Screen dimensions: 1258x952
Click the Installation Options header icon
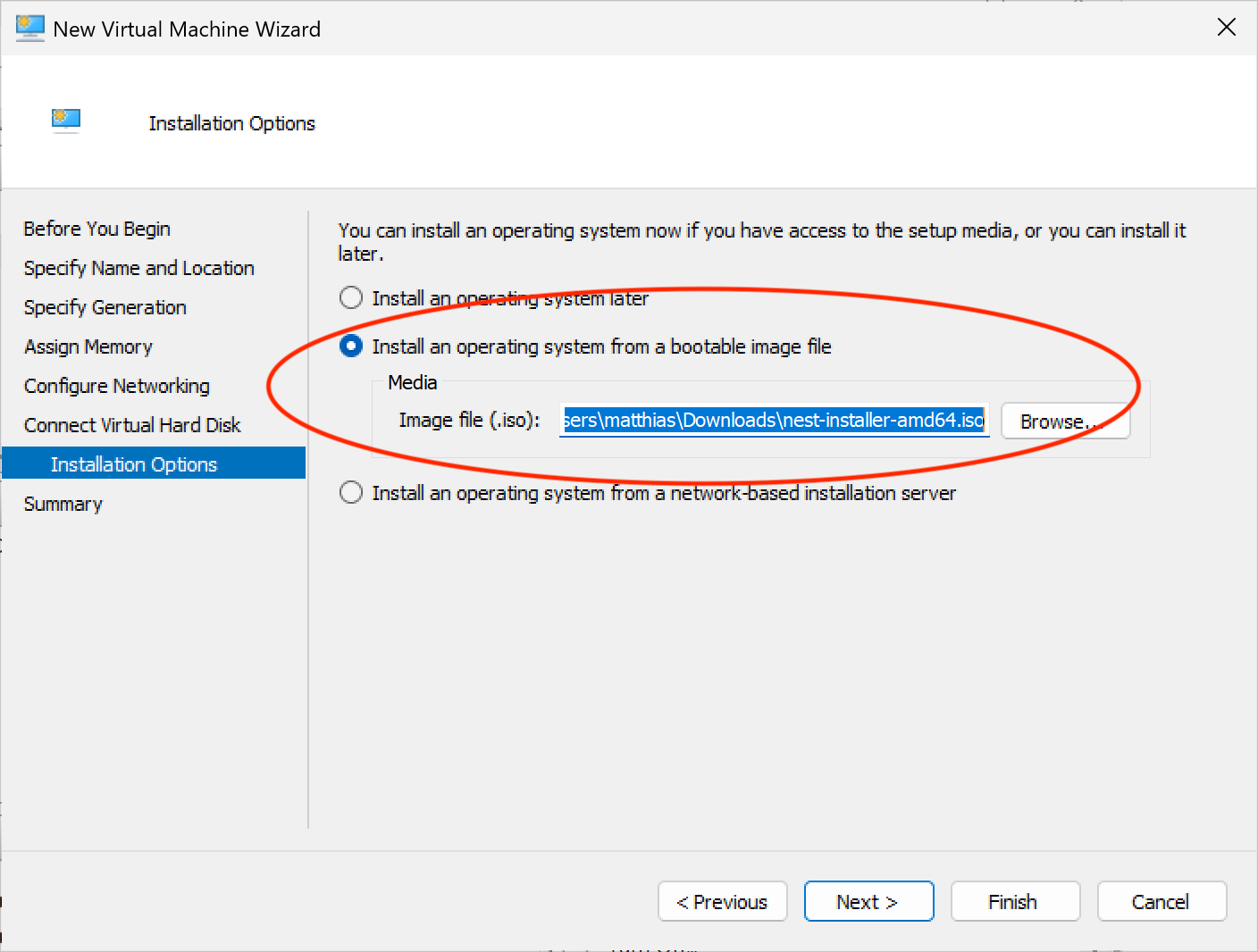(x=66, y=121)
